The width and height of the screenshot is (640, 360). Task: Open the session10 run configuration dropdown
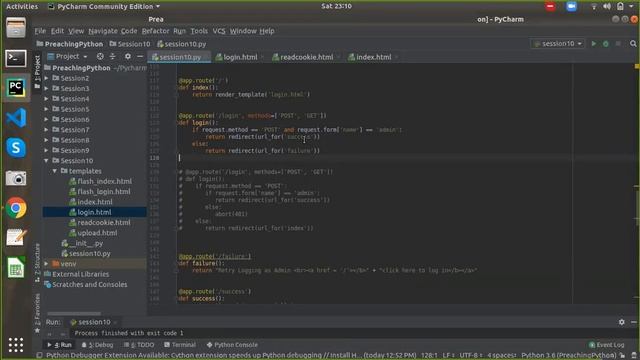(x=558, y=44)
